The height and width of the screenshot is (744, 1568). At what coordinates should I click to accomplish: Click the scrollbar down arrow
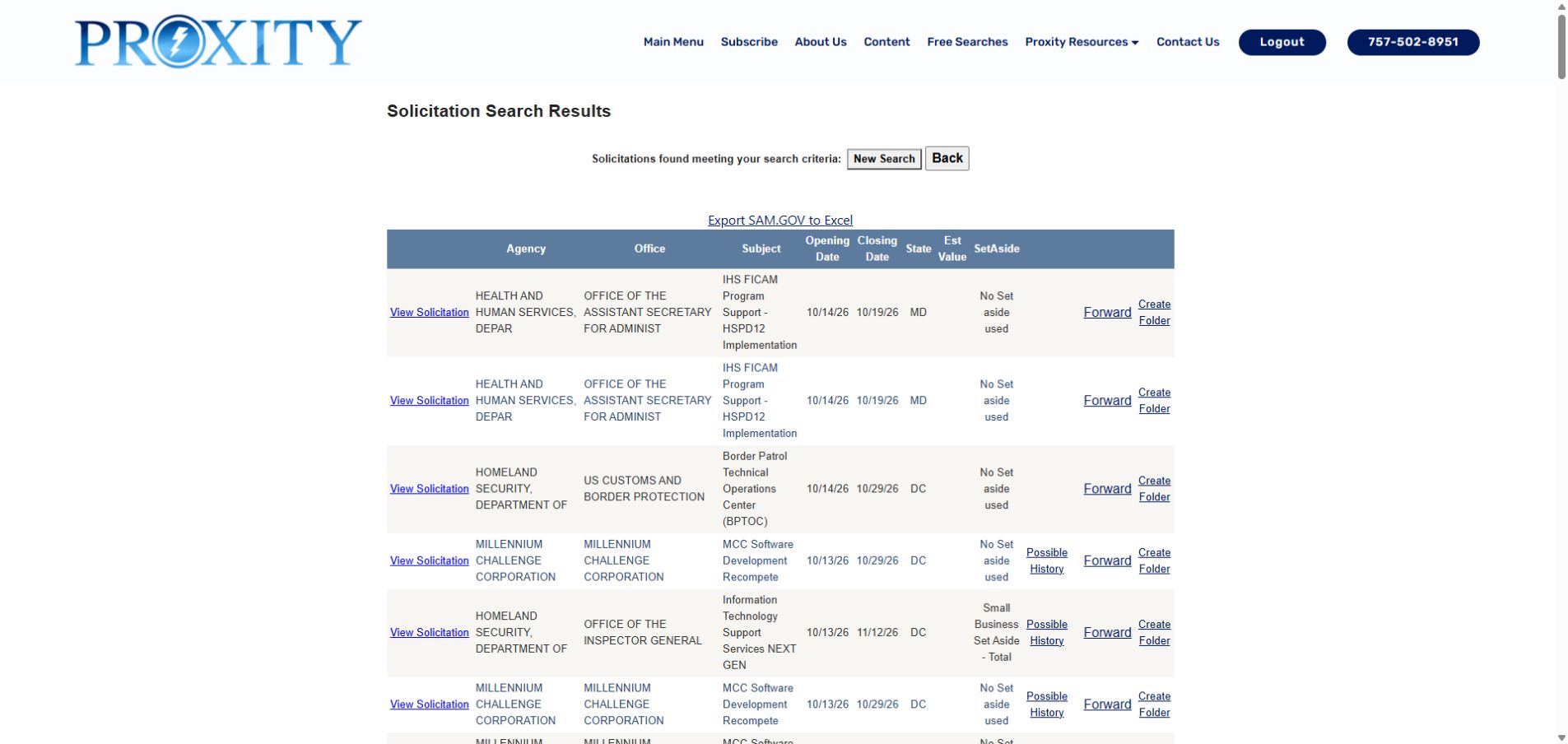[x=1561, y=737]
